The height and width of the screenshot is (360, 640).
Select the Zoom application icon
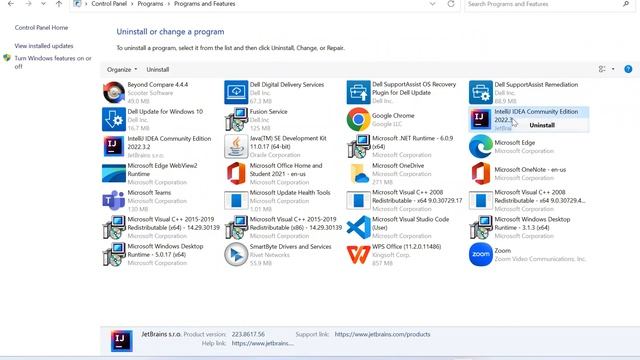[x=481, y=254]
